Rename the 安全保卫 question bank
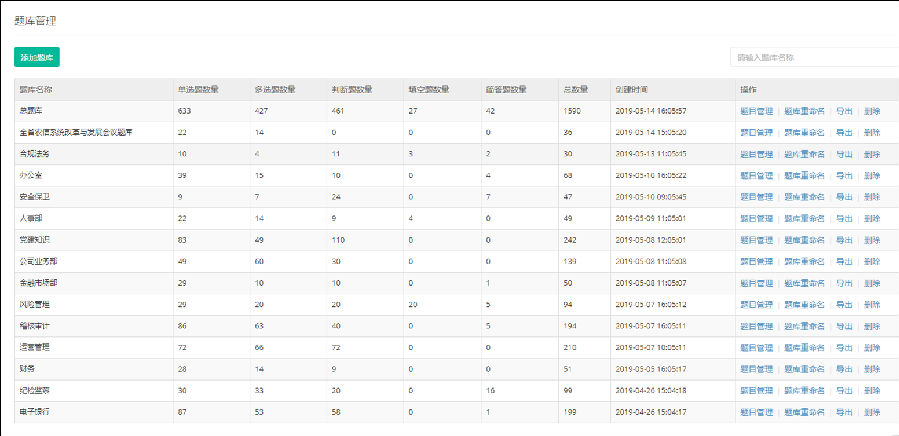899x436 pixels. pos(805,197)
